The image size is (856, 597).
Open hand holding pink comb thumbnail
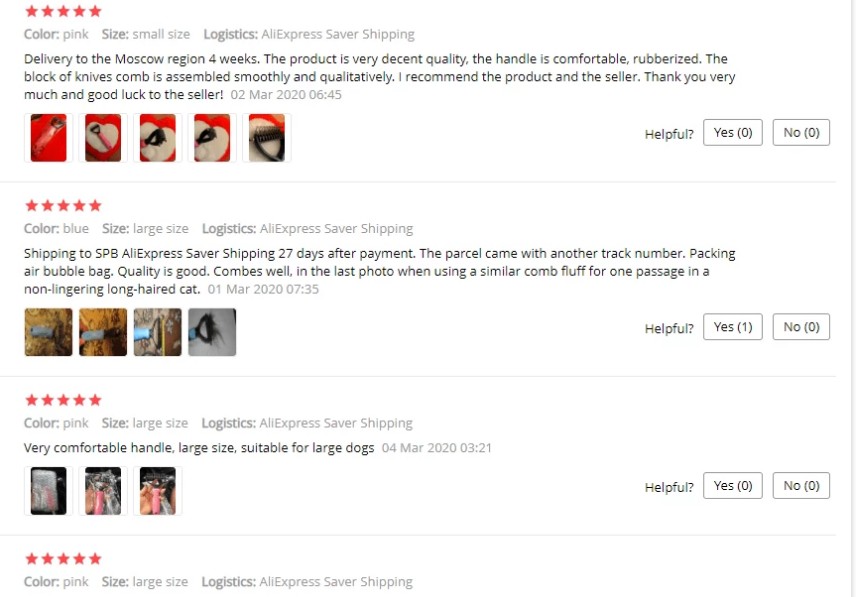158,491
